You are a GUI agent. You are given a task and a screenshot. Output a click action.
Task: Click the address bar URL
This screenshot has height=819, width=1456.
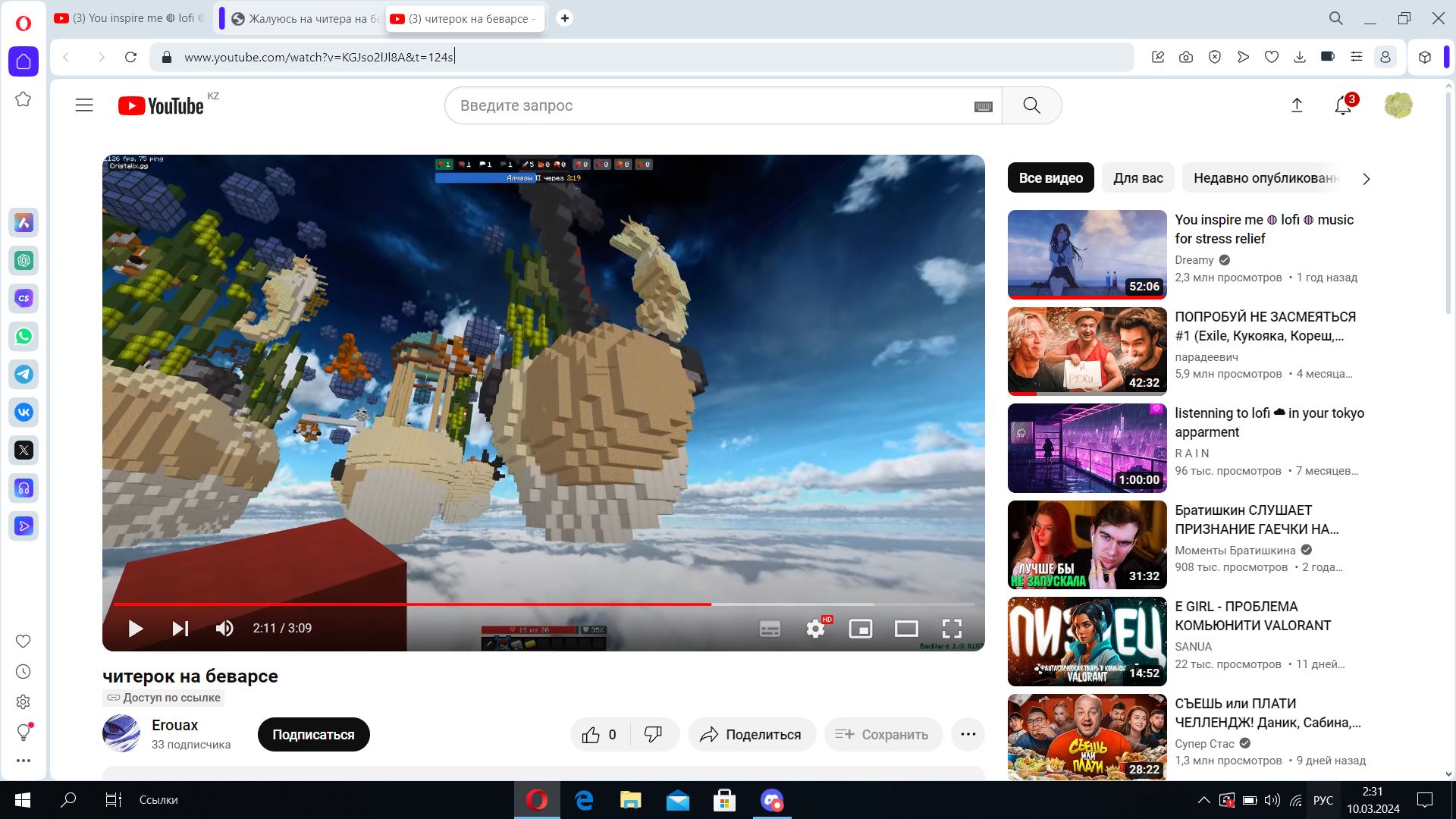[318, 57]
